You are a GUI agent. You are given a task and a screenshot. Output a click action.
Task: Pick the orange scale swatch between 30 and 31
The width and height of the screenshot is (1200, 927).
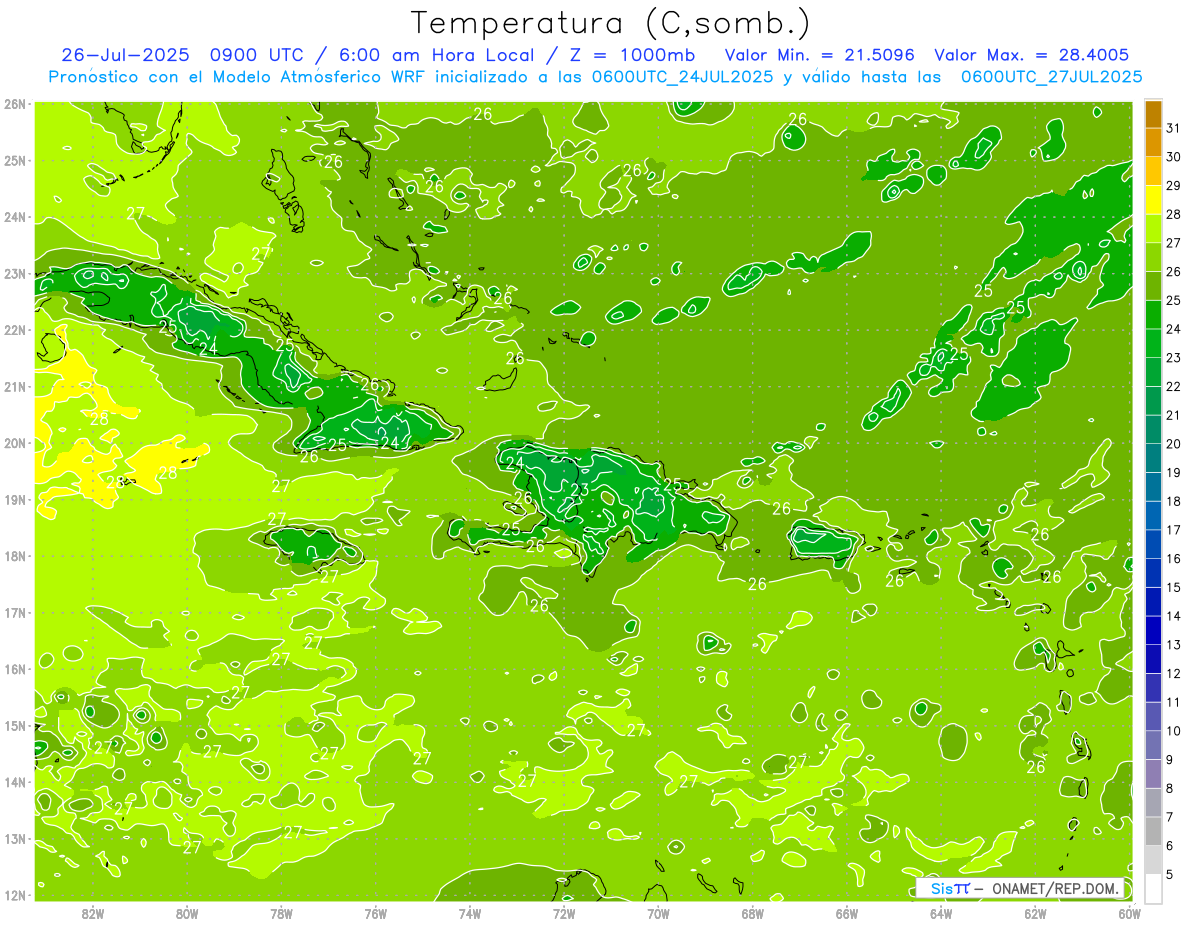1153,143
